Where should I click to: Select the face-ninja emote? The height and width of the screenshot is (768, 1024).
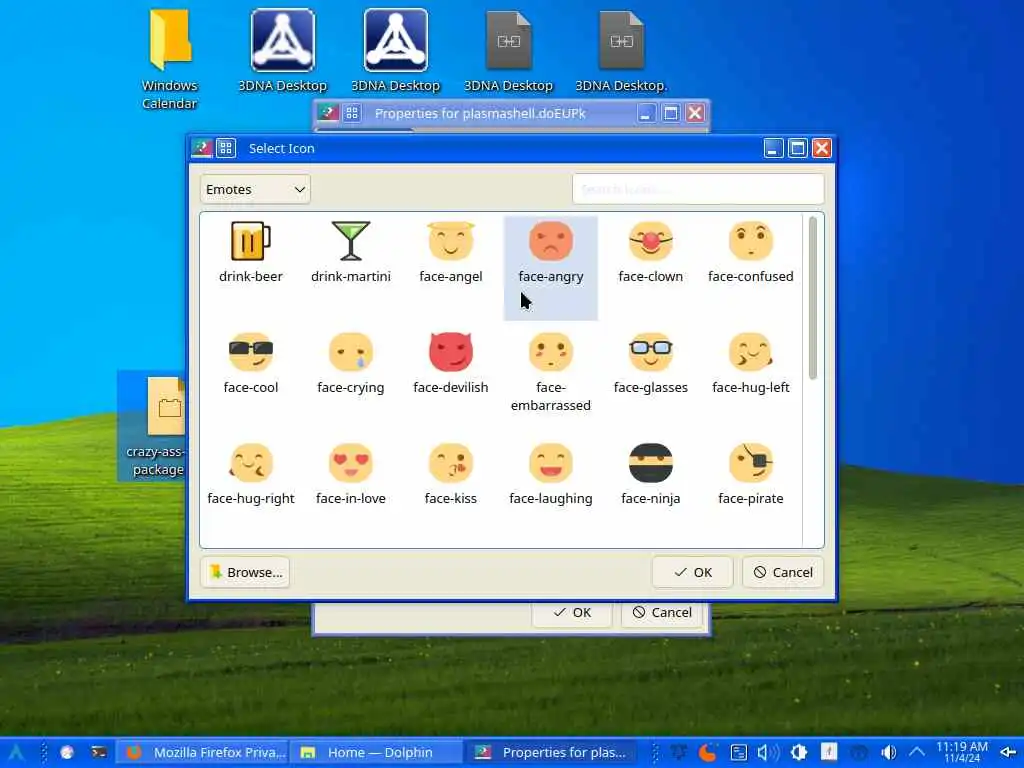point(650,474)
